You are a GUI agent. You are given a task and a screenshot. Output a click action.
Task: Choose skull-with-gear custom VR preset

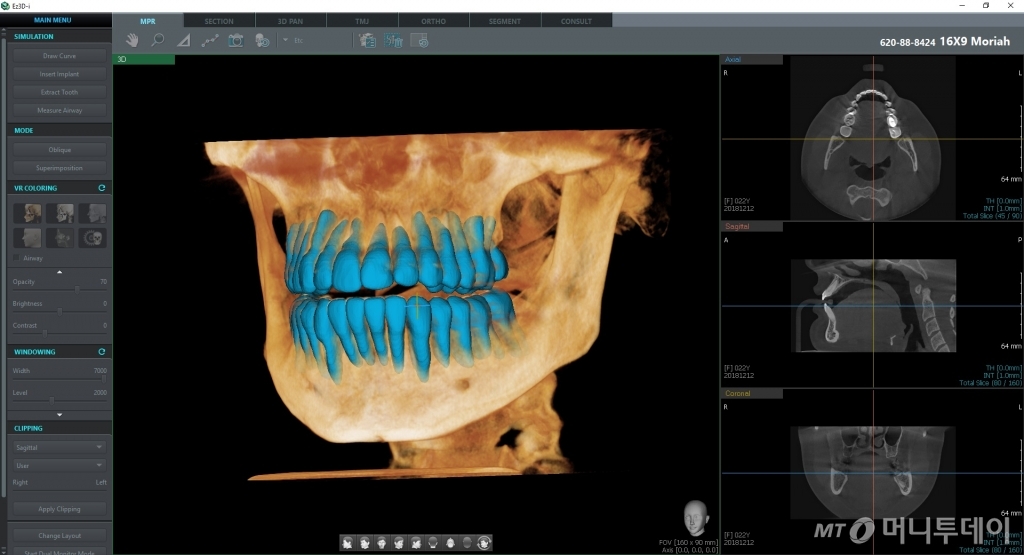[x=93, y=238]
